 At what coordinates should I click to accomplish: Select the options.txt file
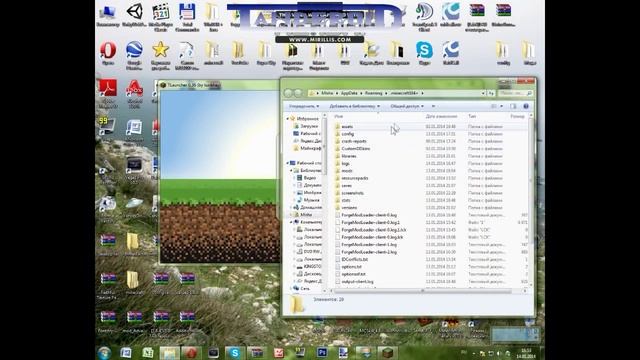coord(351,267)
